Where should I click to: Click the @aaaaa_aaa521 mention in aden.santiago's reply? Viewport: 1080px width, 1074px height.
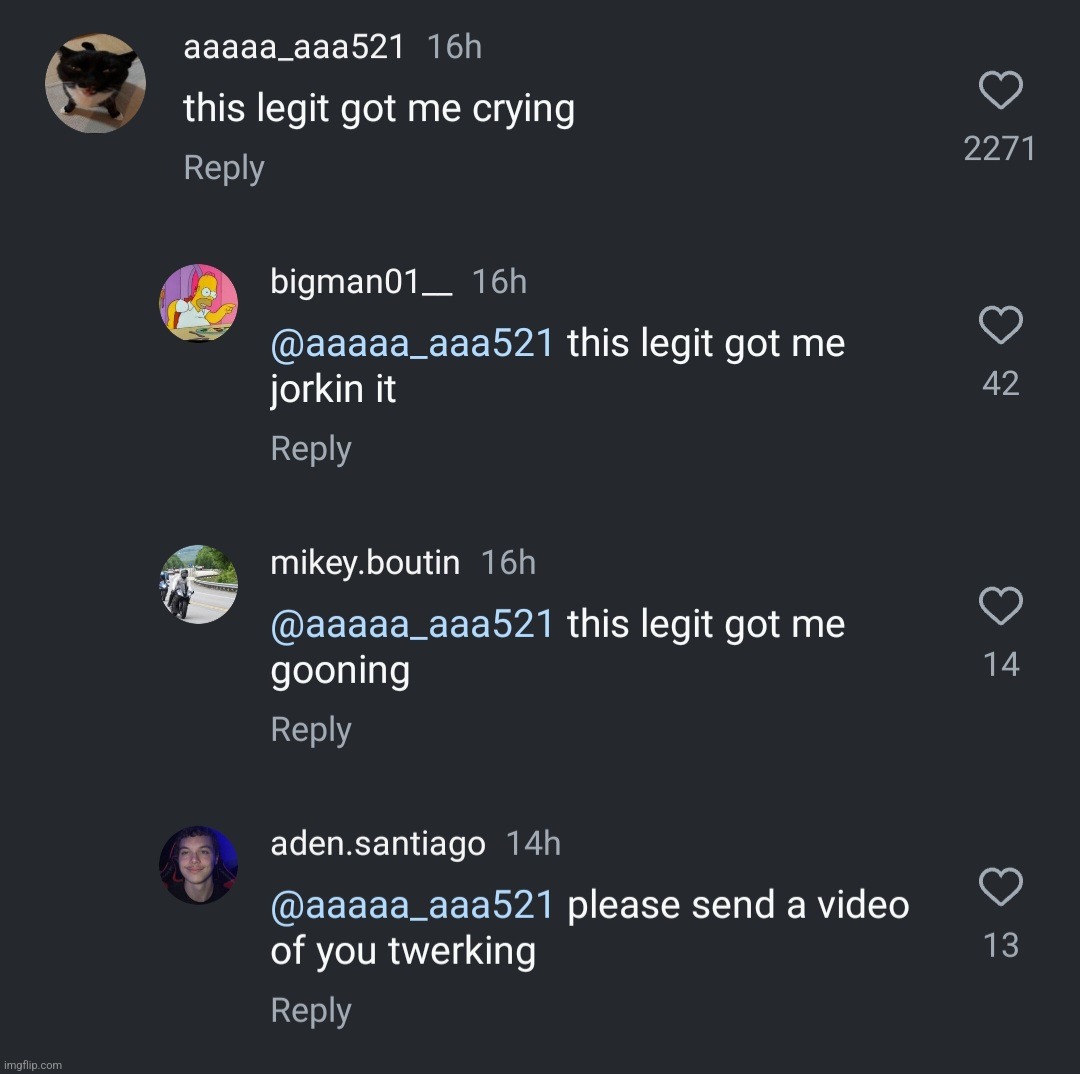[x=412, y=906]
